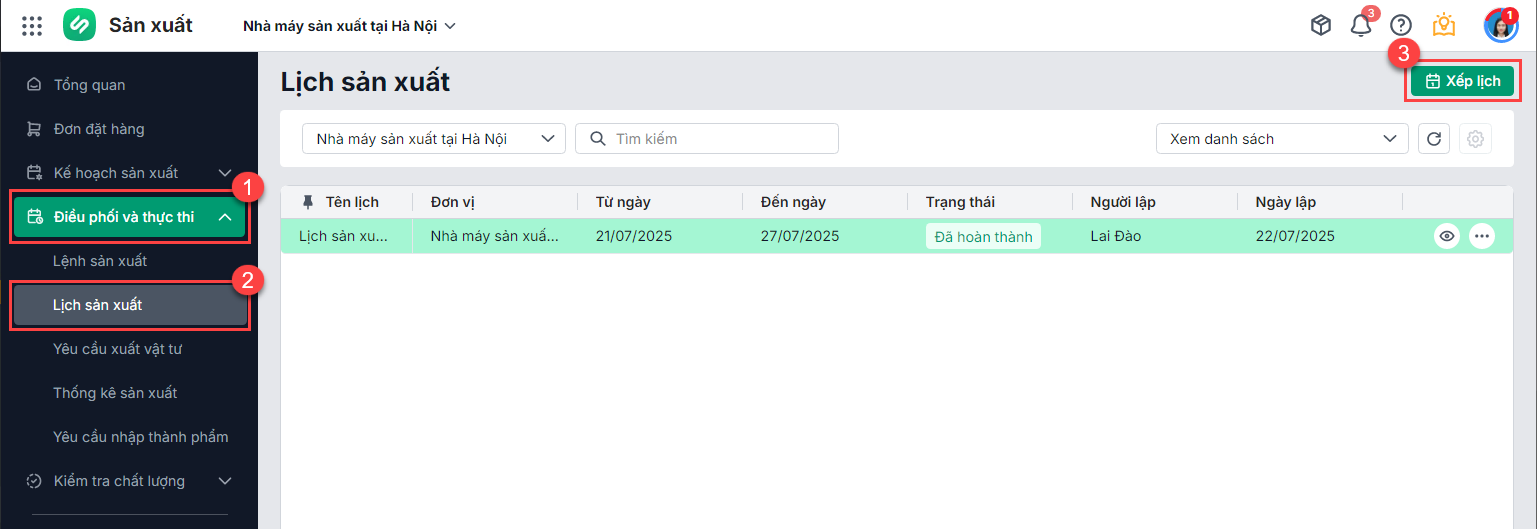Viewport: 1537px width, 529px height.
Task: Click the Sản xuất green app logo
Action: (79, 25)
